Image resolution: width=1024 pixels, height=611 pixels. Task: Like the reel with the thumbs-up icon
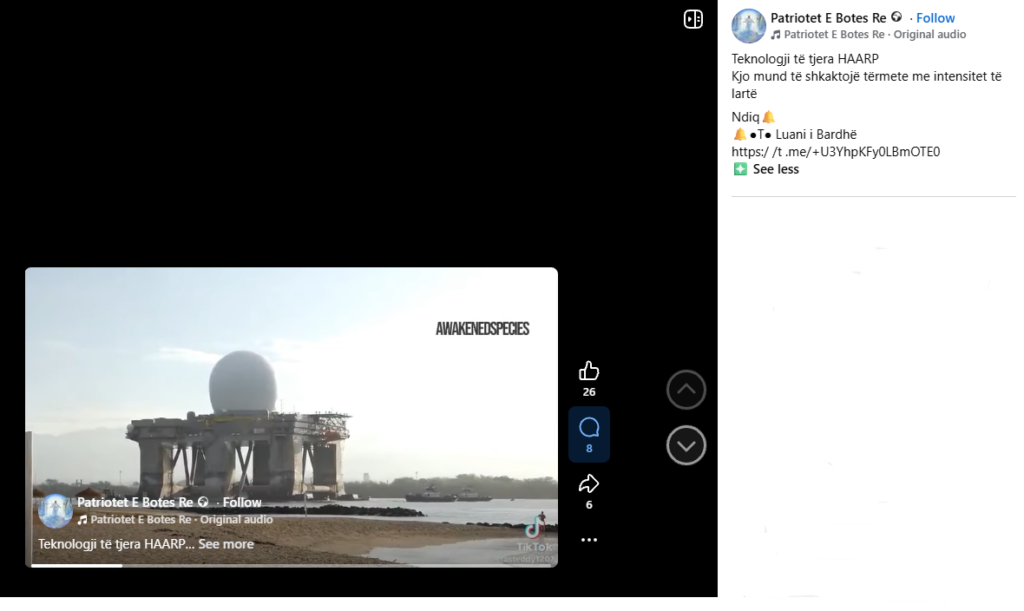coord(589,371)
